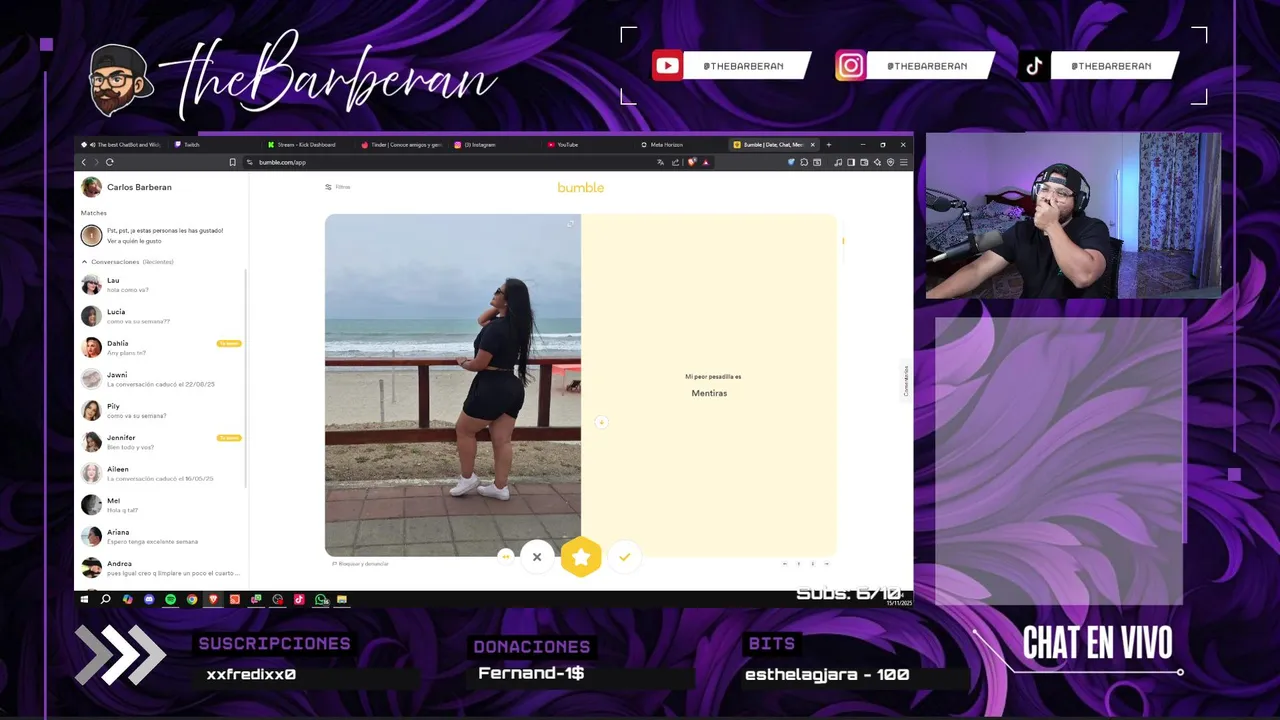Screen dimensions: 1280x720
Task: Click Ver a quién le gusto
Action: 134,241
